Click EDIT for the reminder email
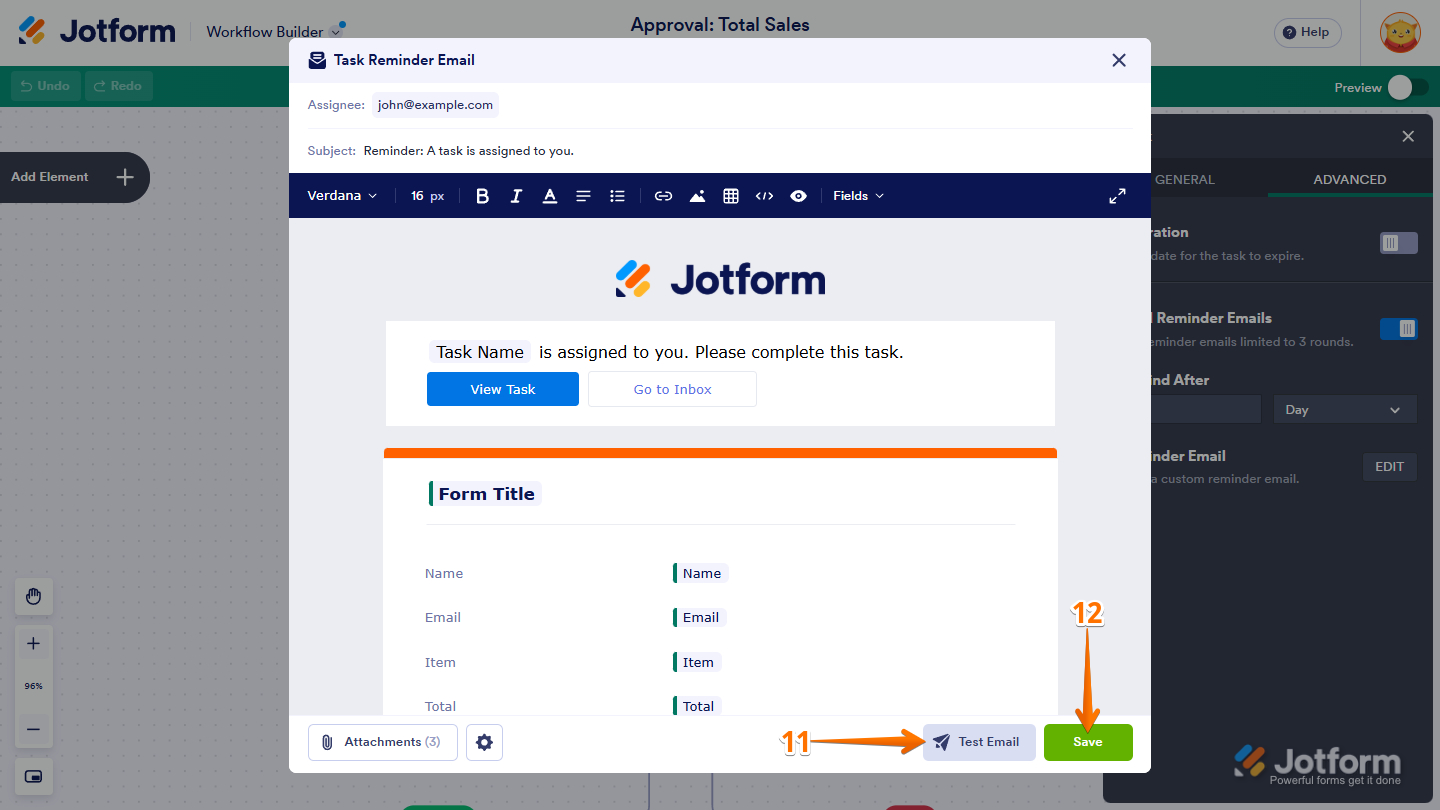The height and width of the screenshot is (810, 1440). pyautogui.click(x=1390, y=467)
